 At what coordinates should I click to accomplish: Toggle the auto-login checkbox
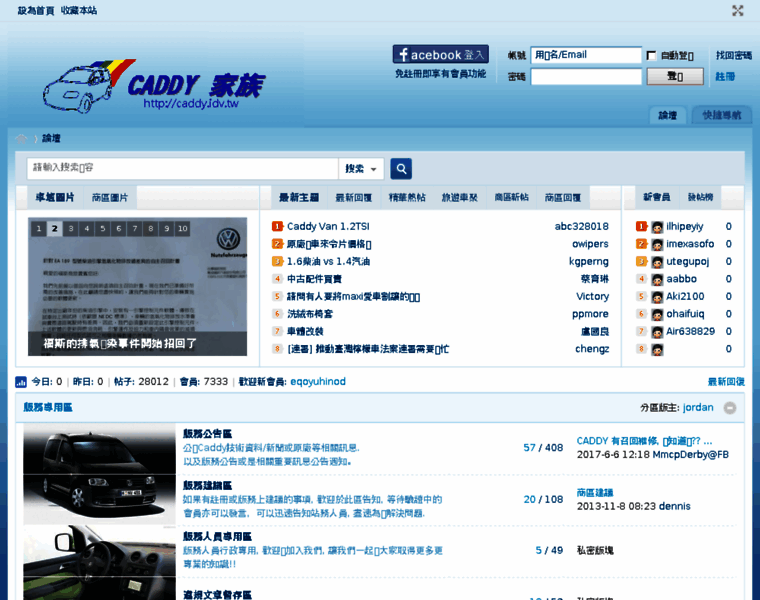(651, 56)
